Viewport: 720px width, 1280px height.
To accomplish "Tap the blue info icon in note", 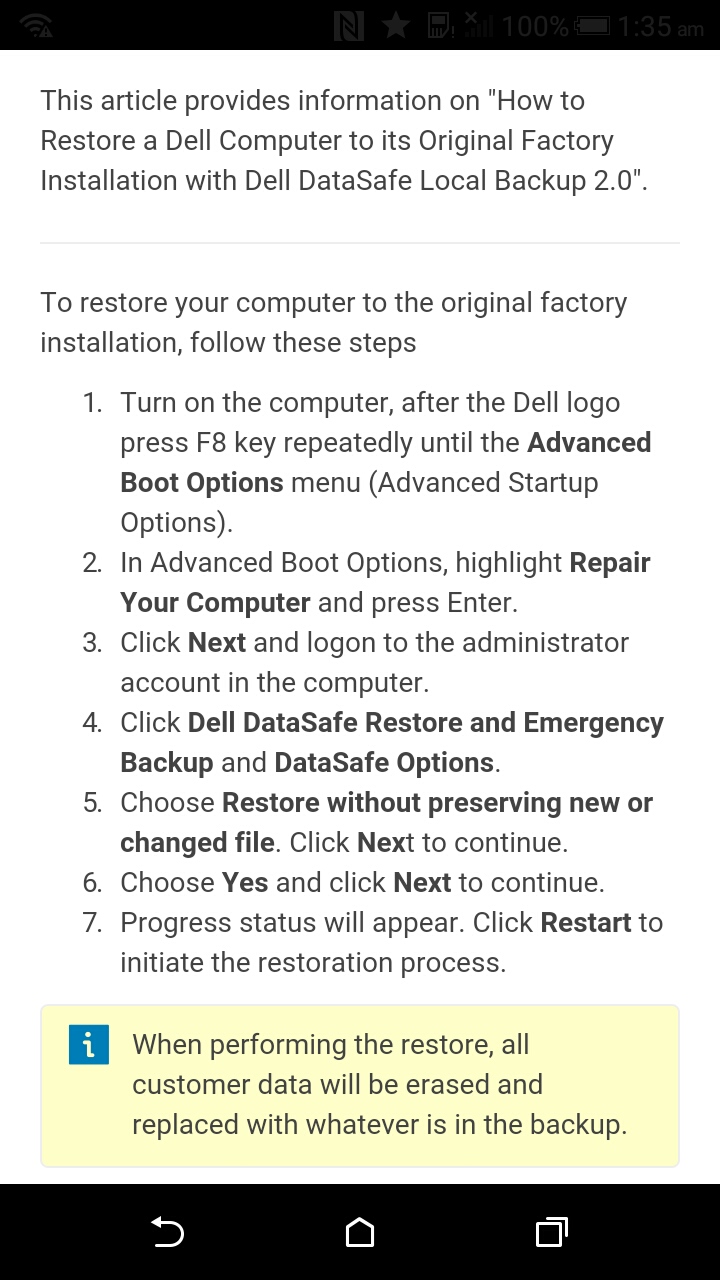I will [88, 1045].
